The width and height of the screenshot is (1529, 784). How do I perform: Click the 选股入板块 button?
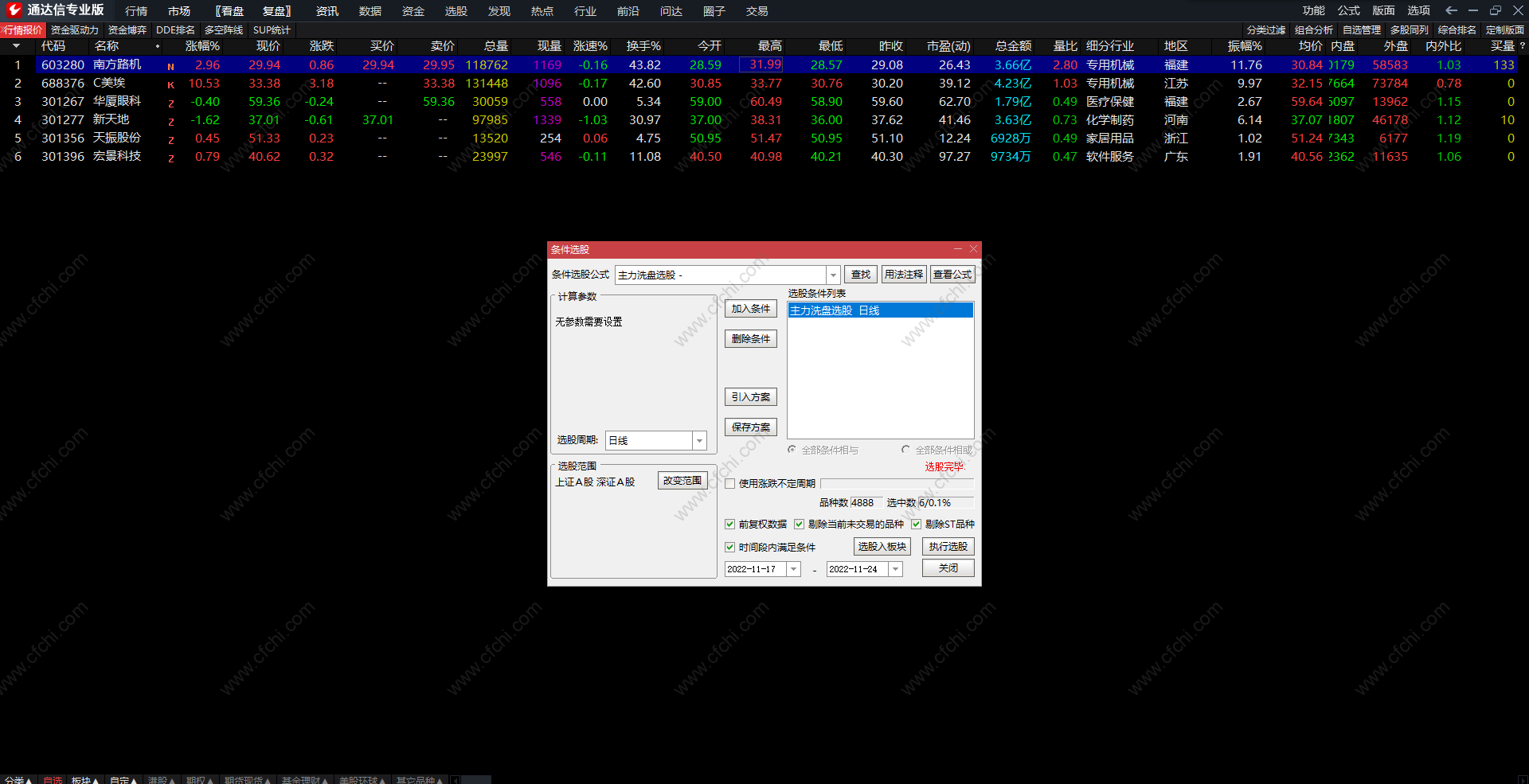tap(882, 547)
